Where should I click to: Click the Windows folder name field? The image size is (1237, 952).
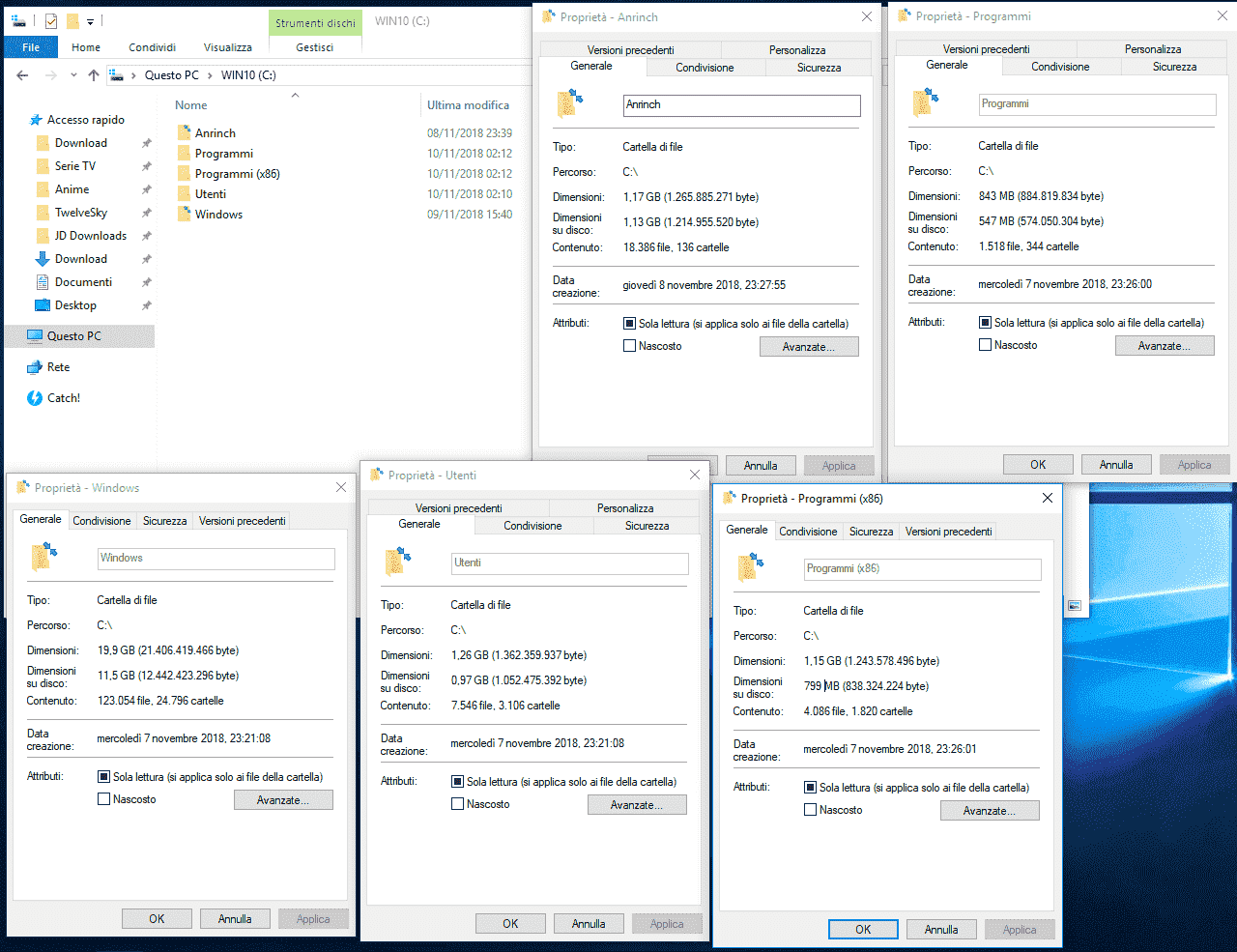(x=216, y=559)
